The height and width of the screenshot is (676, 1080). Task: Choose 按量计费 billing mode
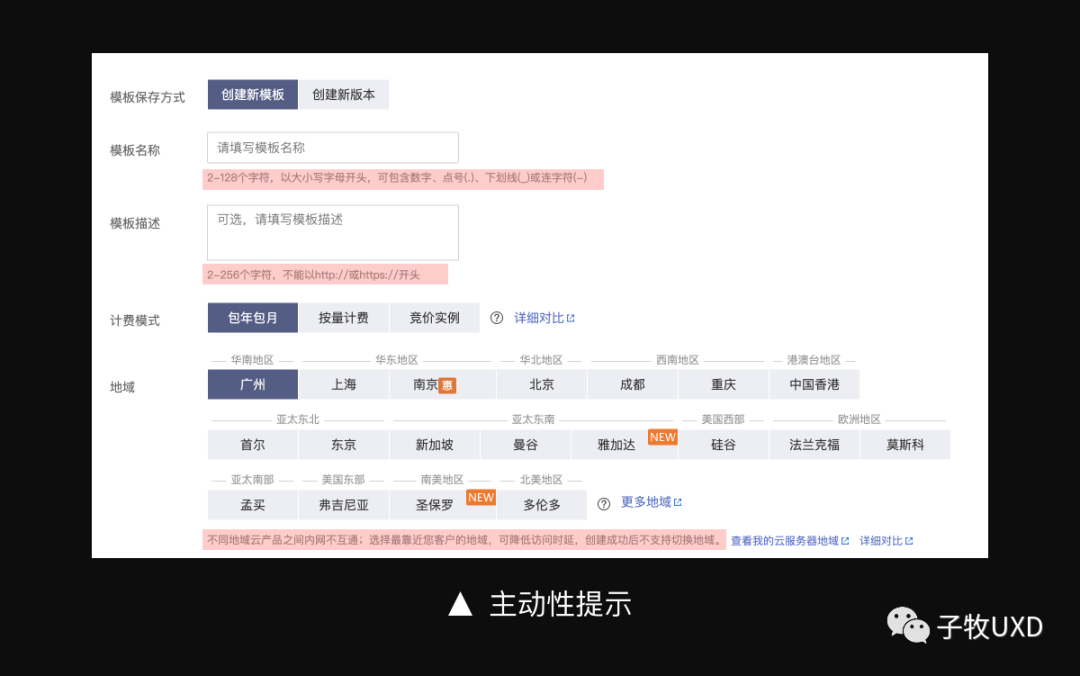tap(344, 318)
